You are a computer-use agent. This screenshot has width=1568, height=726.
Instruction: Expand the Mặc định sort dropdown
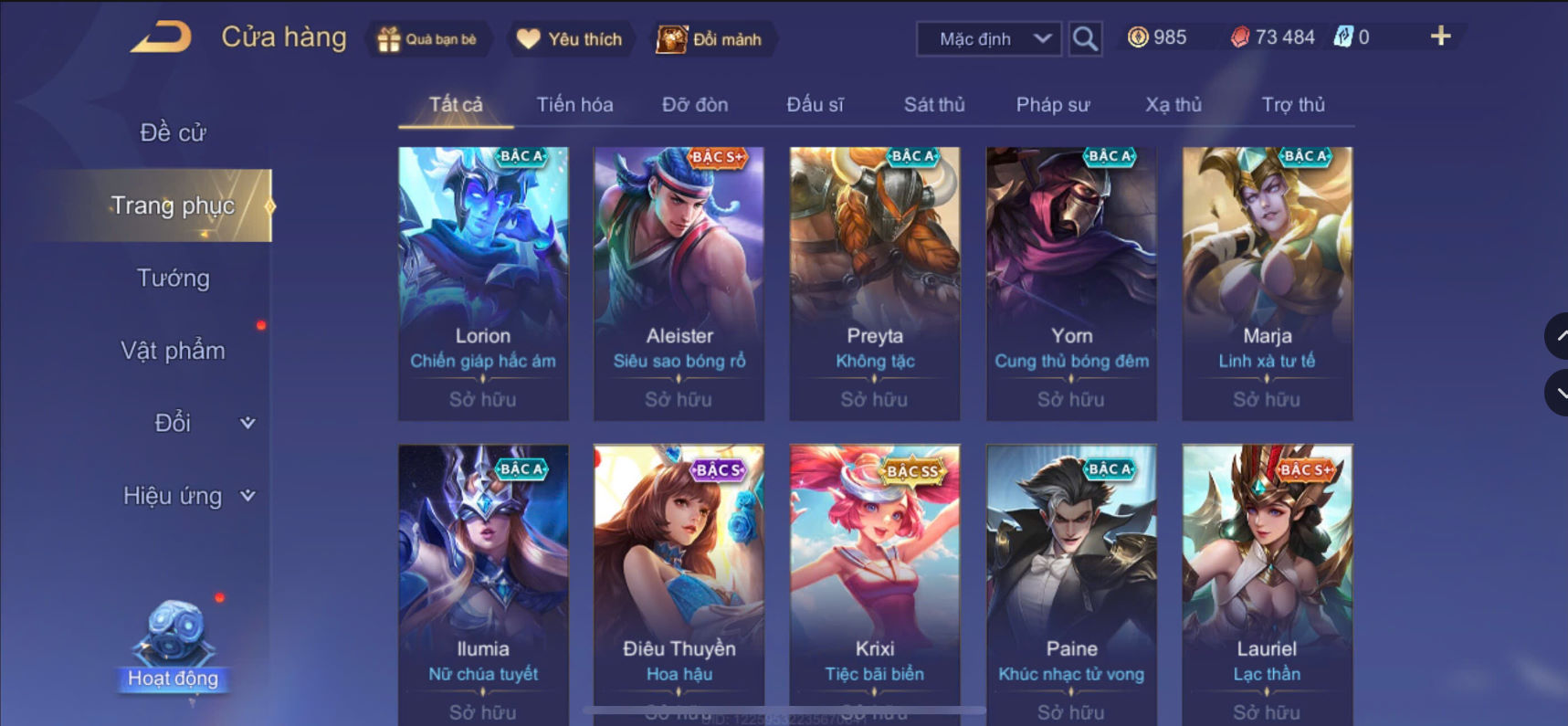tap(989, 39)
